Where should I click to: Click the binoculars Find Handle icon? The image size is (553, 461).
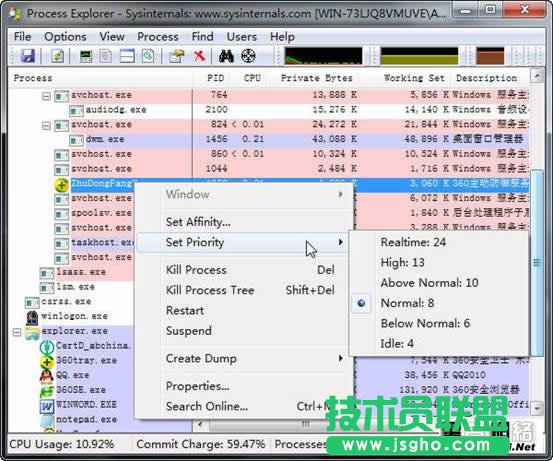pyautogui.click(x=226, y=56)
